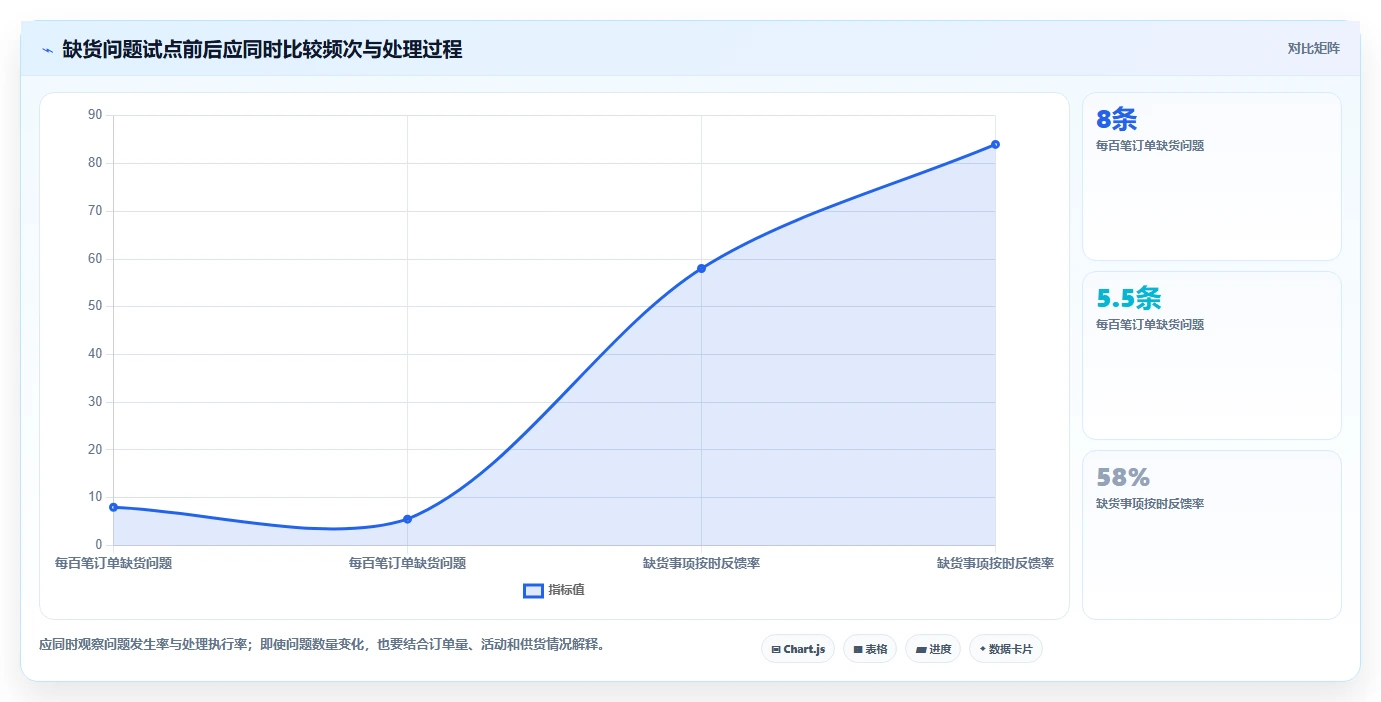Screen dimensions: 1381x702
Task: Click the y-axis label 70
Action: click(x=95, y=211)
